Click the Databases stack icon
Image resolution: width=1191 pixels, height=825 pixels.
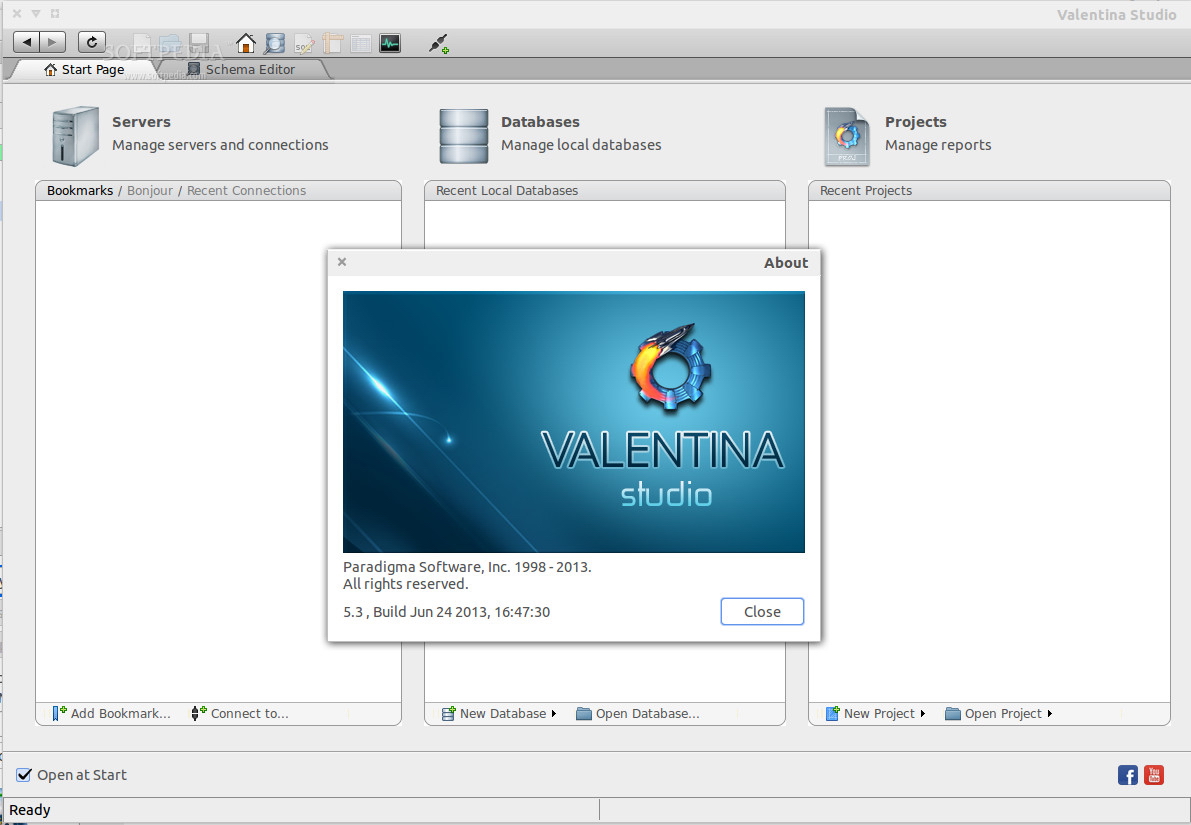click(x=464, y=136)
